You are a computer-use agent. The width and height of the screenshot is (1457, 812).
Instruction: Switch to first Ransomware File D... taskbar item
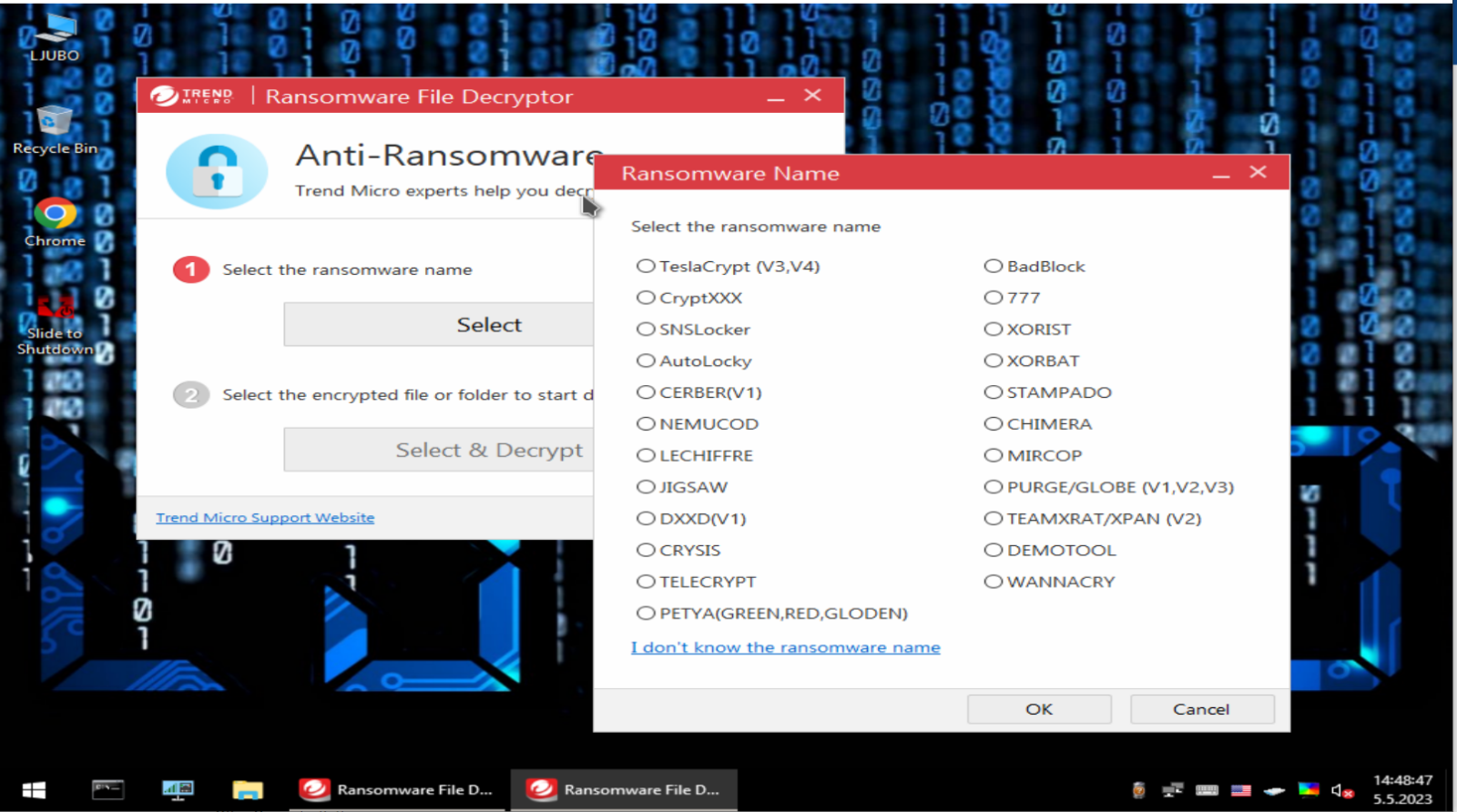click(x=396, y=790)
